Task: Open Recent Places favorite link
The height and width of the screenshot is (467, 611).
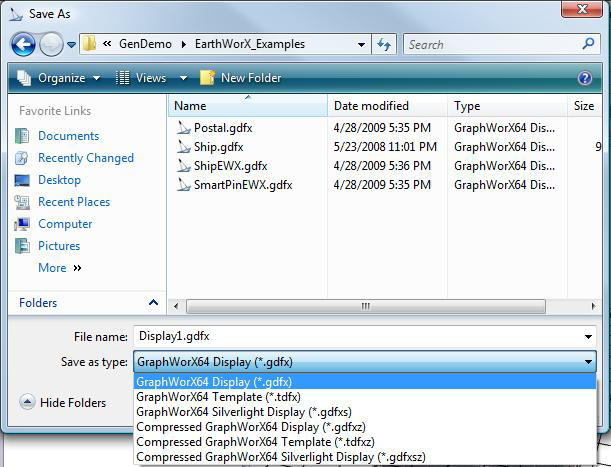Action: [73, 202]
